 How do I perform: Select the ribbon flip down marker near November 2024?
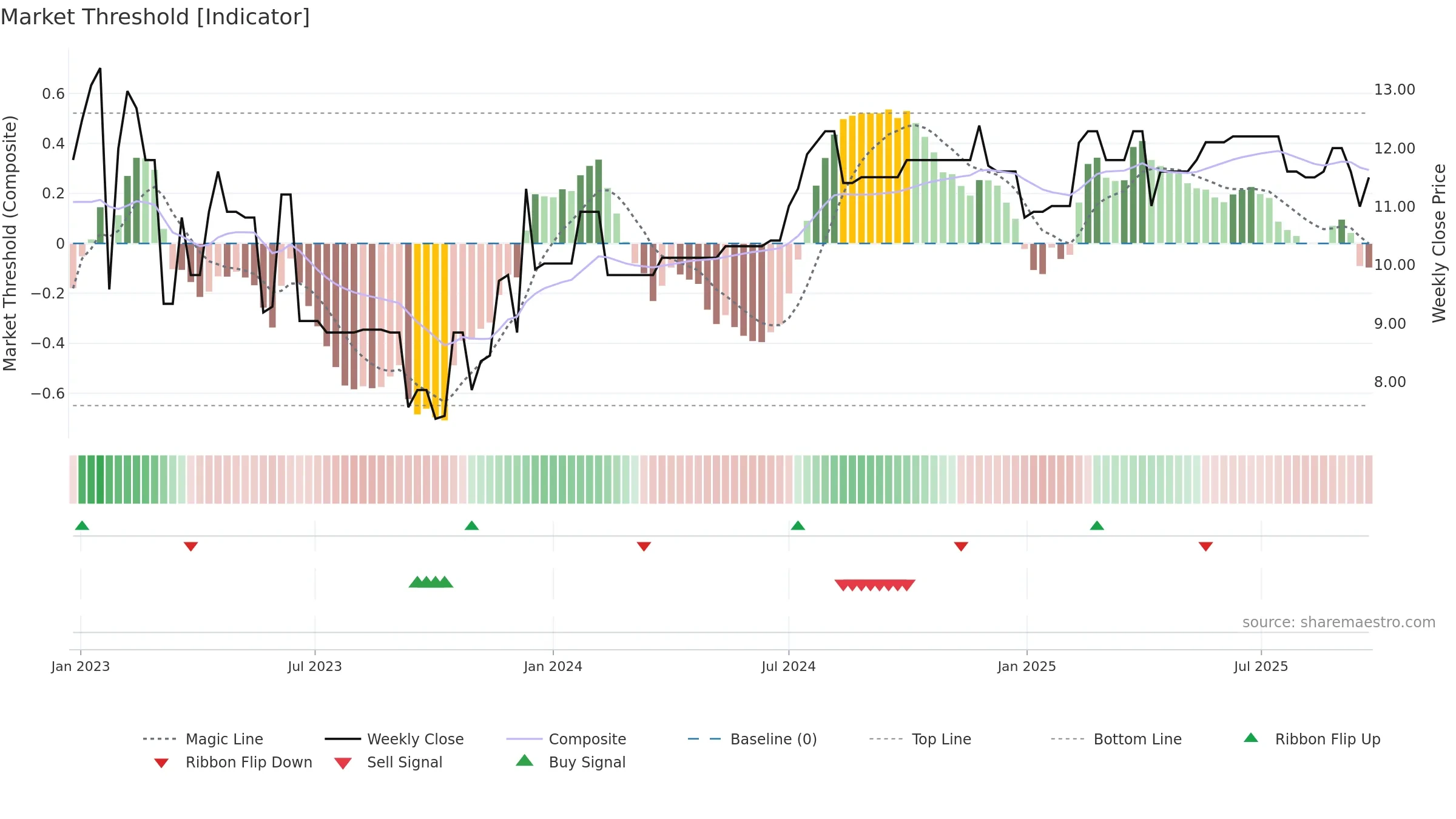coord(961,547)
